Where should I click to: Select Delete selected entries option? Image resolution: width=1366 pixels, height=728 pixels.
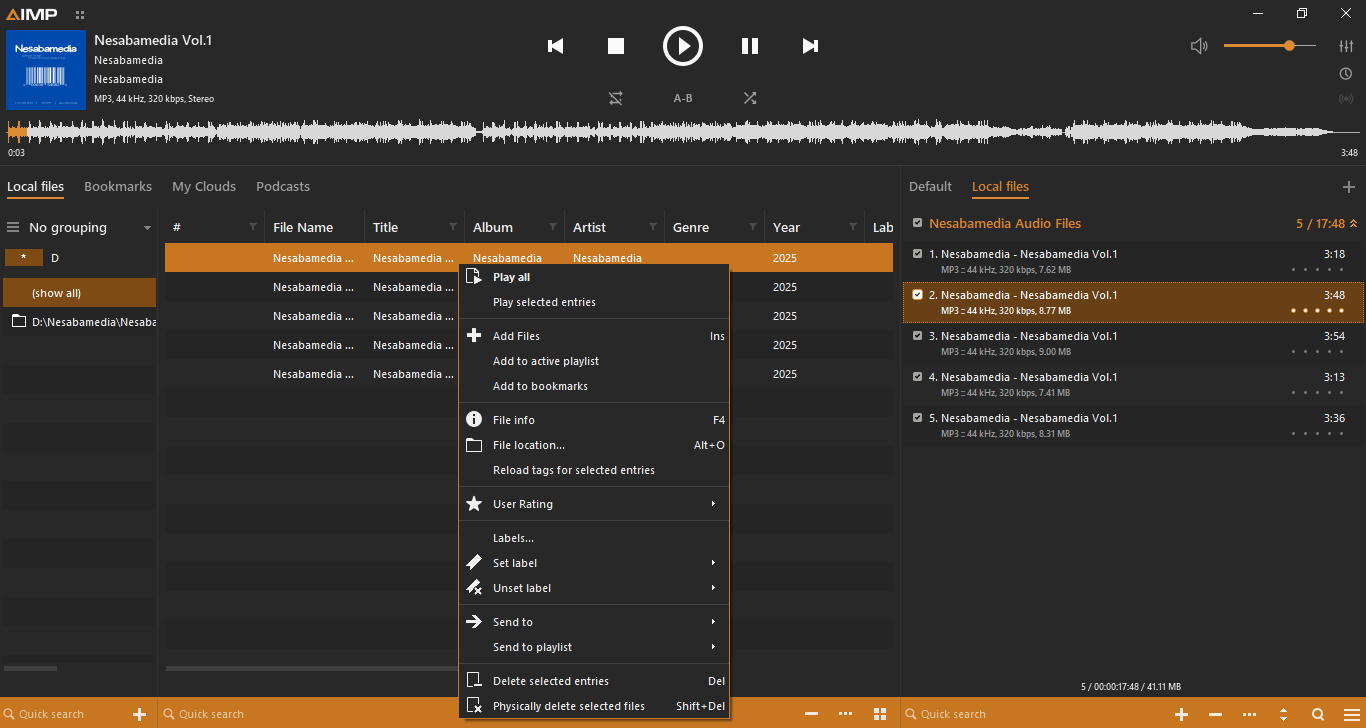coord(551,681)
